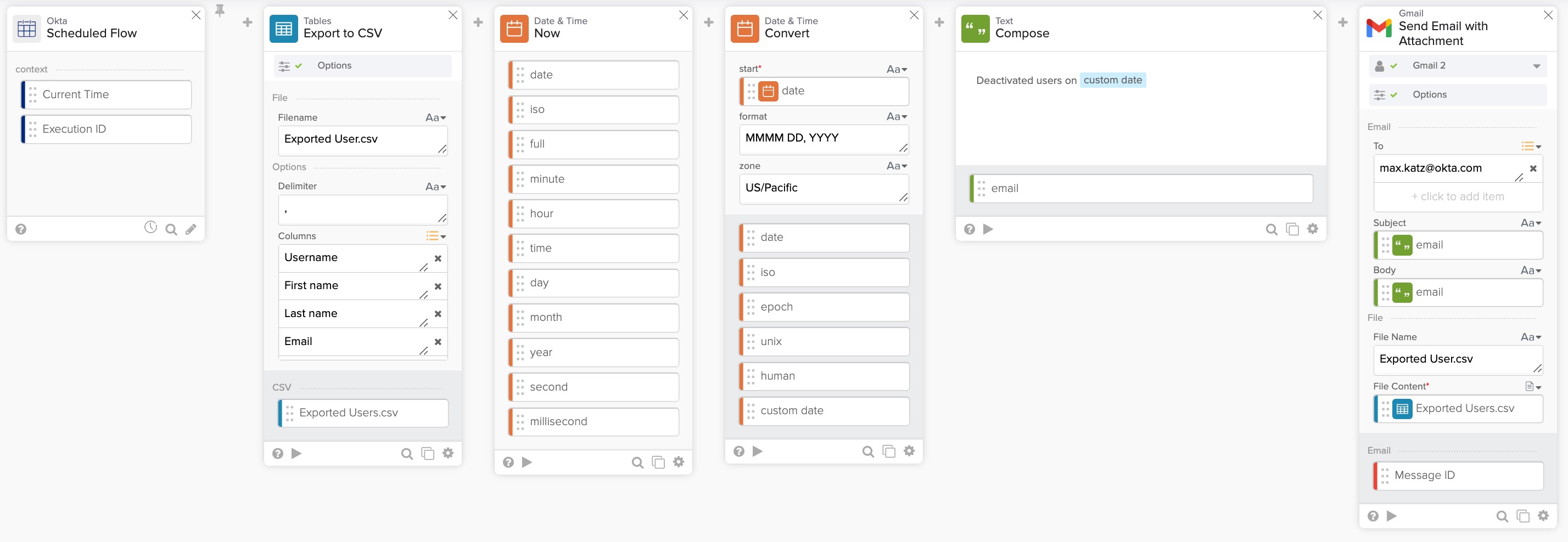Open gear settings on Now card
The height and width of the screenshot is (542, 1568).
click(x=679, y=462)
